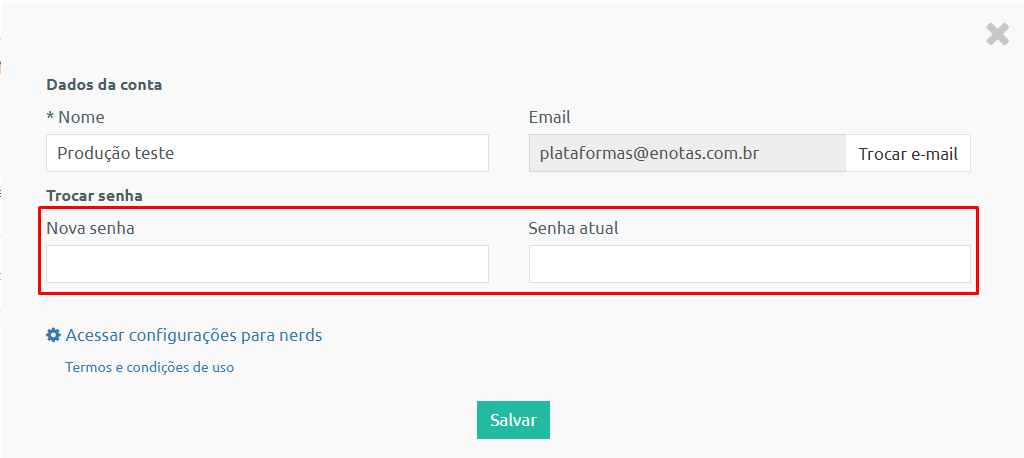Open Acessar configurações para nerds link
This screenshot has width=1024, height=458.
(194, 336)
